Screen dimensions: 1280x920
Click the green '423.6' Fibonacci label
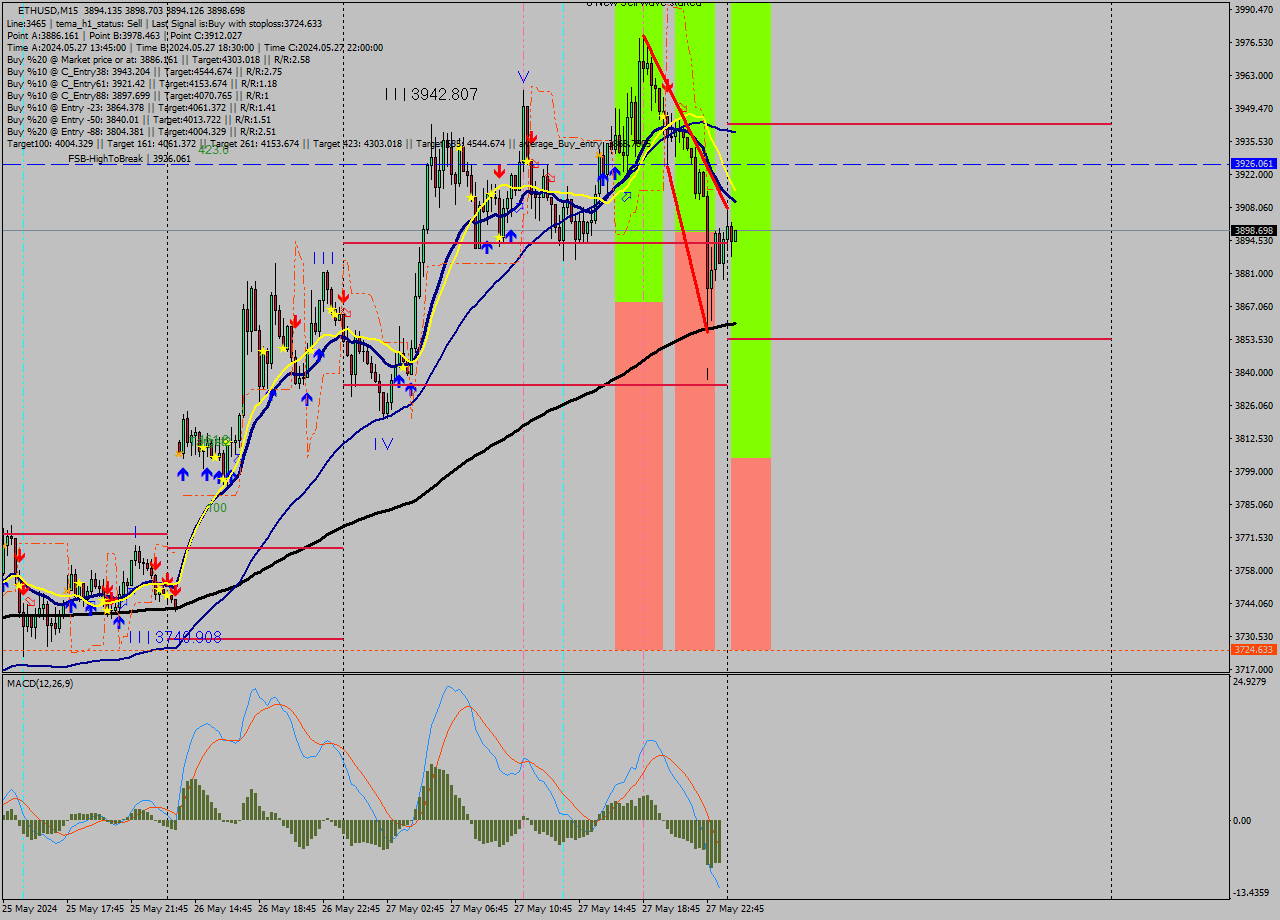tap(213, 149)
